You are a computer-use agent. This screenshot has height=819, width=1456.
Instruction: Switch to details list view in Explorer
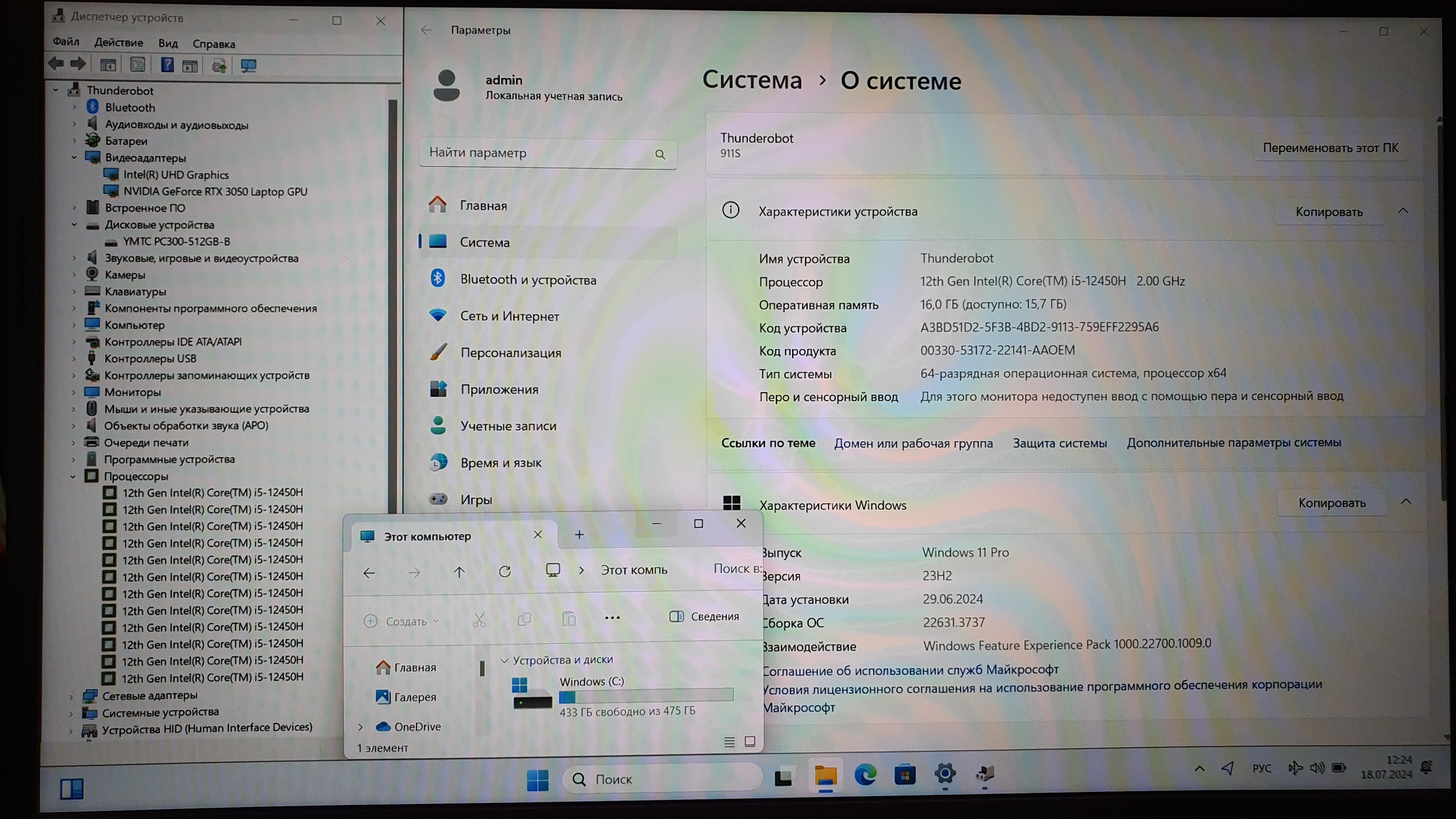tap(729, 742)
